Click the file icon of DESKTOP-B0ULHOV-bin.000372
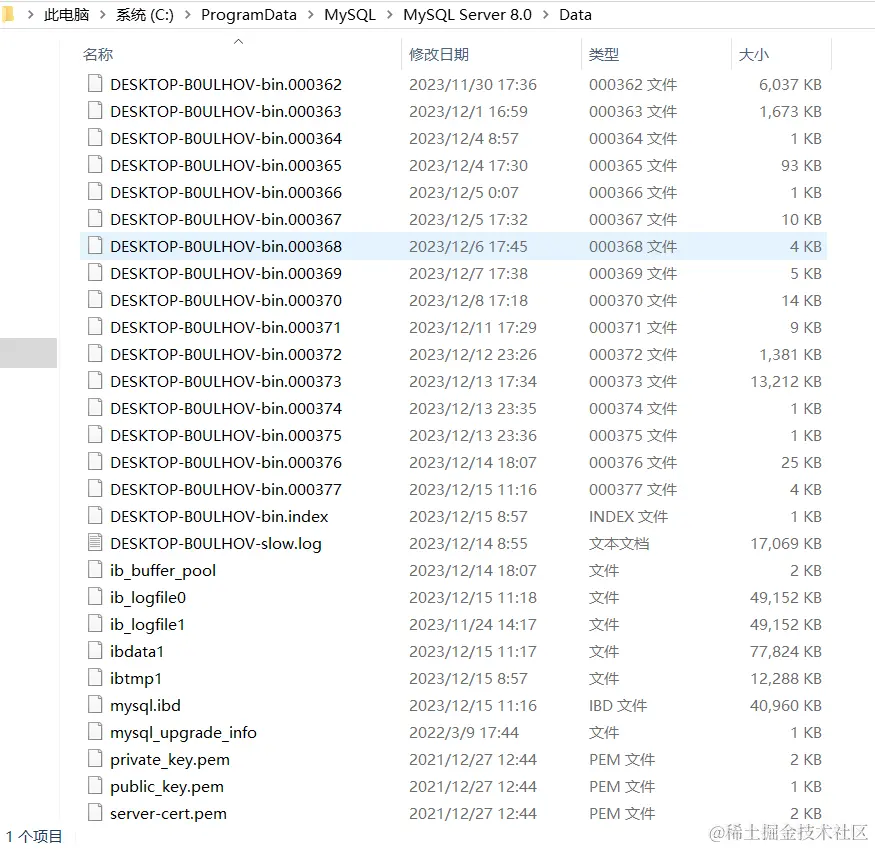Image resolution: width=875 pixels, height=849 pixels. [95, 354]
